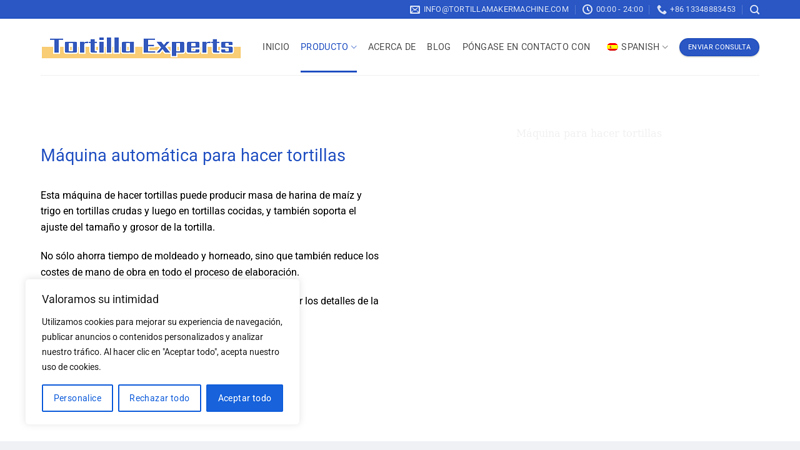This screenshot has height=450, width=800.
Task: Click business hours 00:00 - 24:00 text
Action: click(x=619, y=9)
